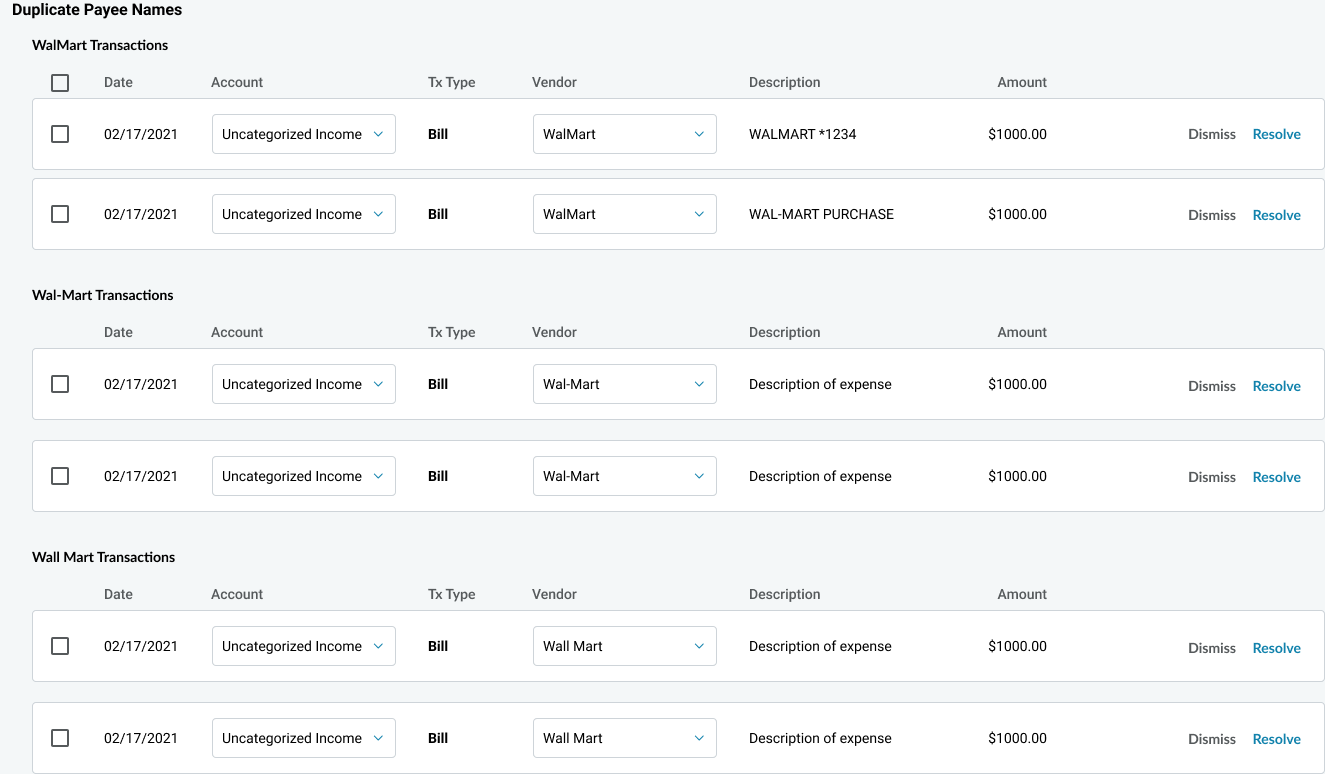Image resolution: width=1325 pixels, height=774 pixels.
Task: Dismiss the WAL-MART PURCHASE transaction
Action: point(1212,215)
